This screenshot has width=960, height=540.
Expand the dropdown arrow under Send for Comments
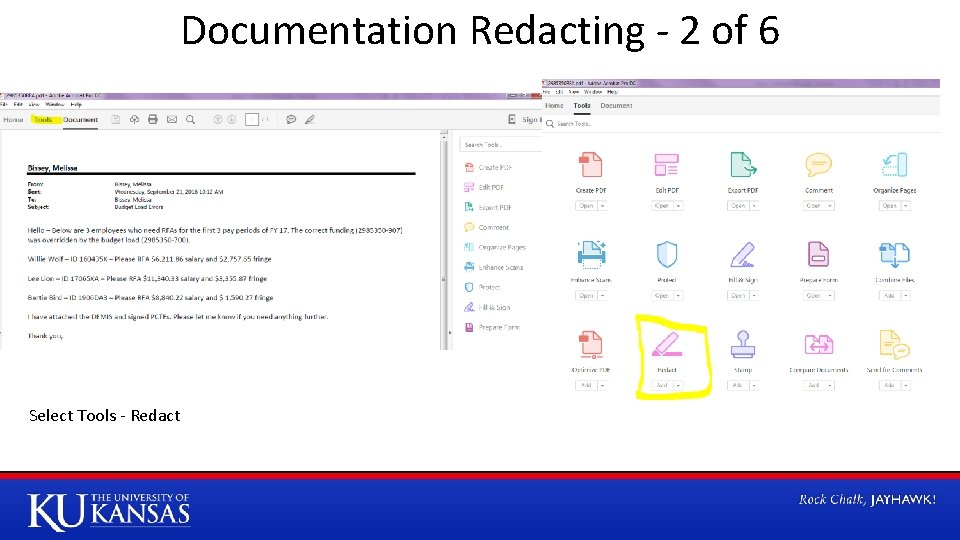click(906, 385)
